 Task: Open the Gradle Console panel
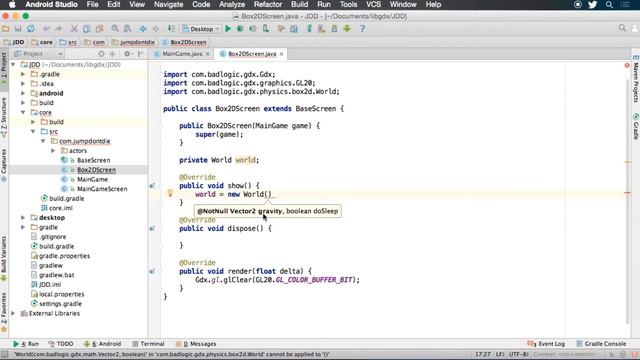click(600, 344)
